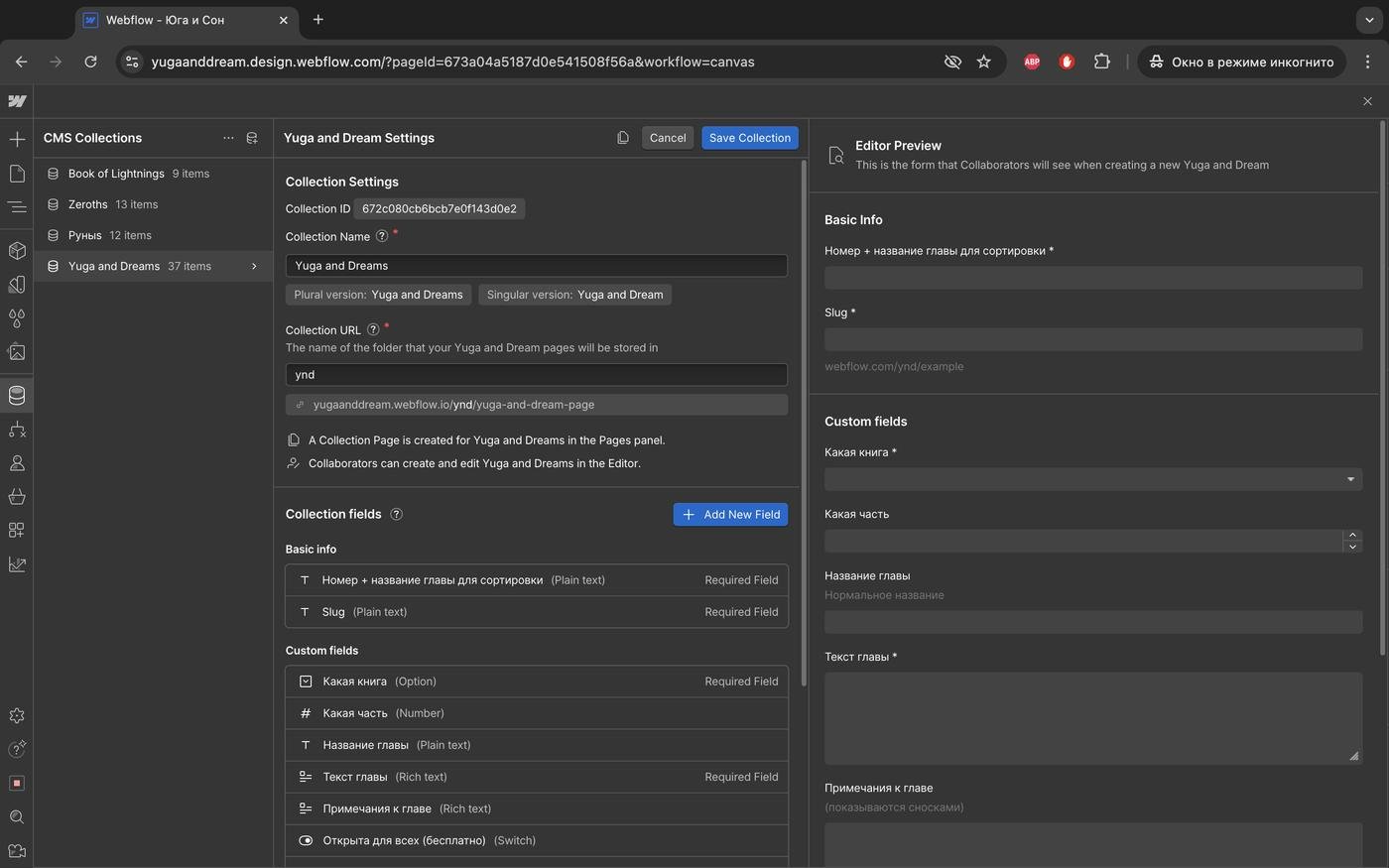Open the Add Elements panel

[x=17, y=139]
